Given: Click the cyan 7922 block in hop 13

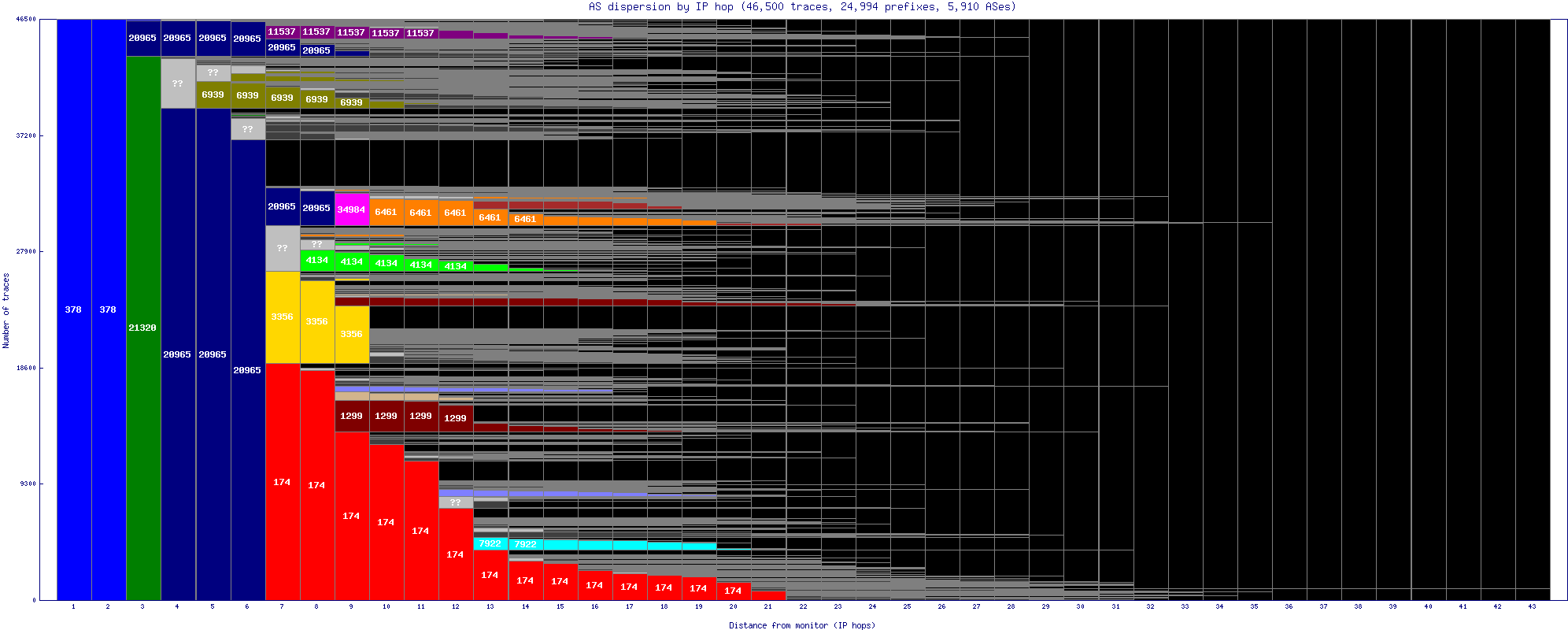Looking at the screenshot, I should point(490,543).
